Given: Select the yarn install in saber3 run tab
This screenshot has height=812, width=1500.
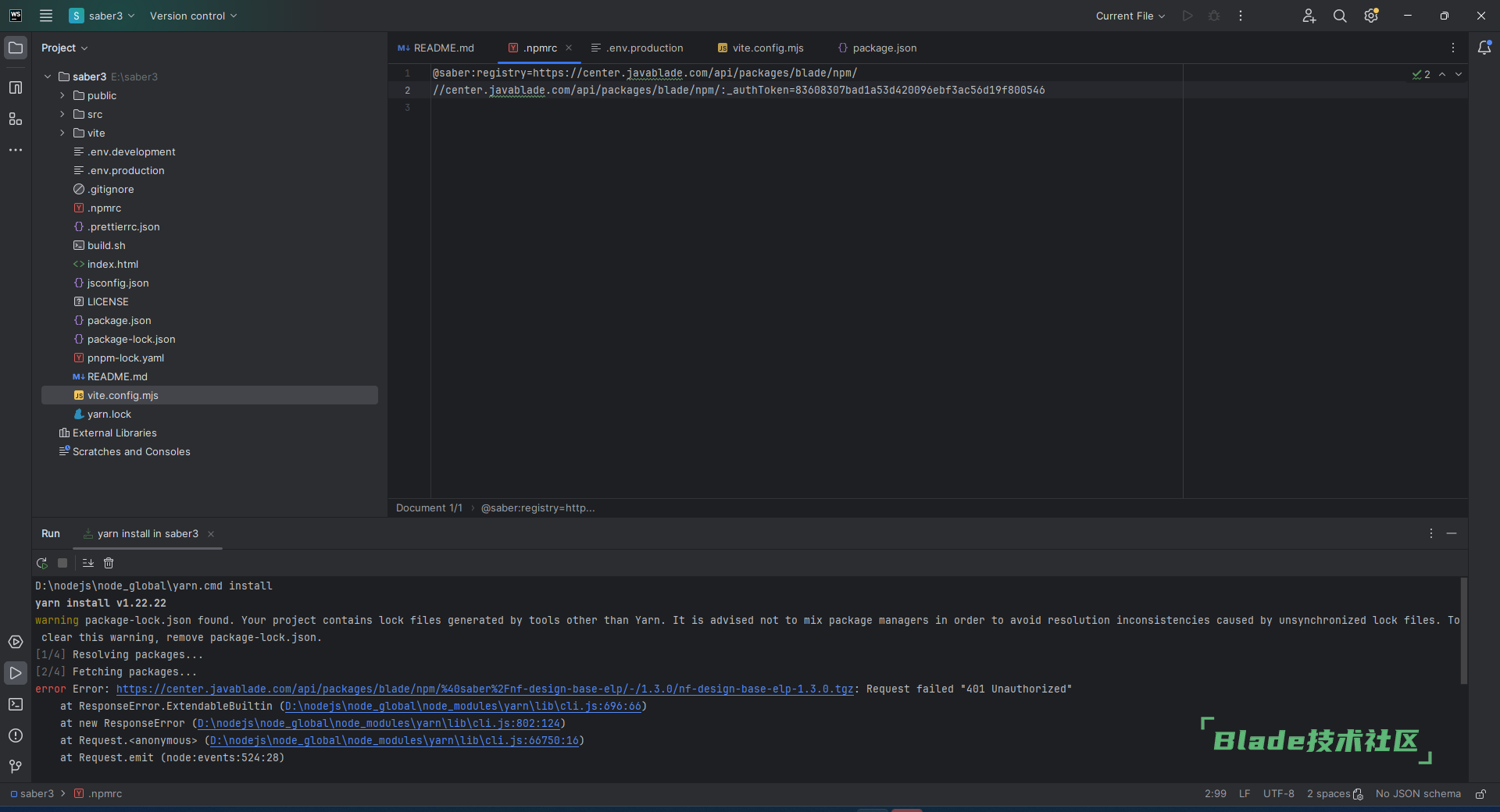Looking at the screenshot, I should (x=148, y=533).
